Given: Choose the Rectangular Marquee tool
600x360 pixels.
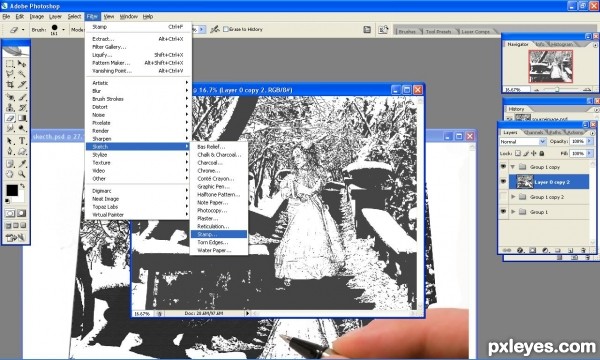Looking at the screenshot, I should [10, 64].
